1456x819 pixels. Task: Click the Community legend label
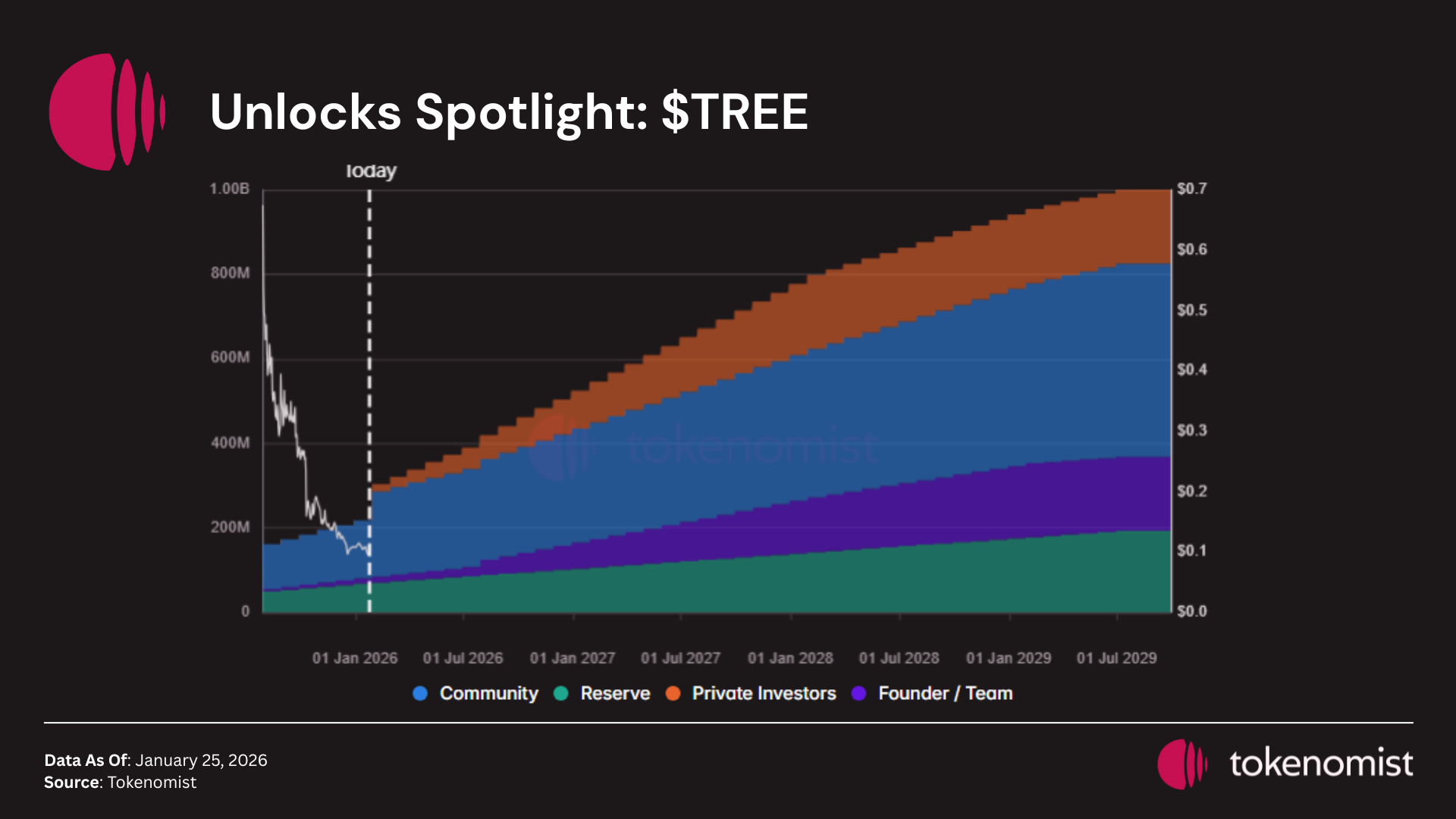click(488, 693)
